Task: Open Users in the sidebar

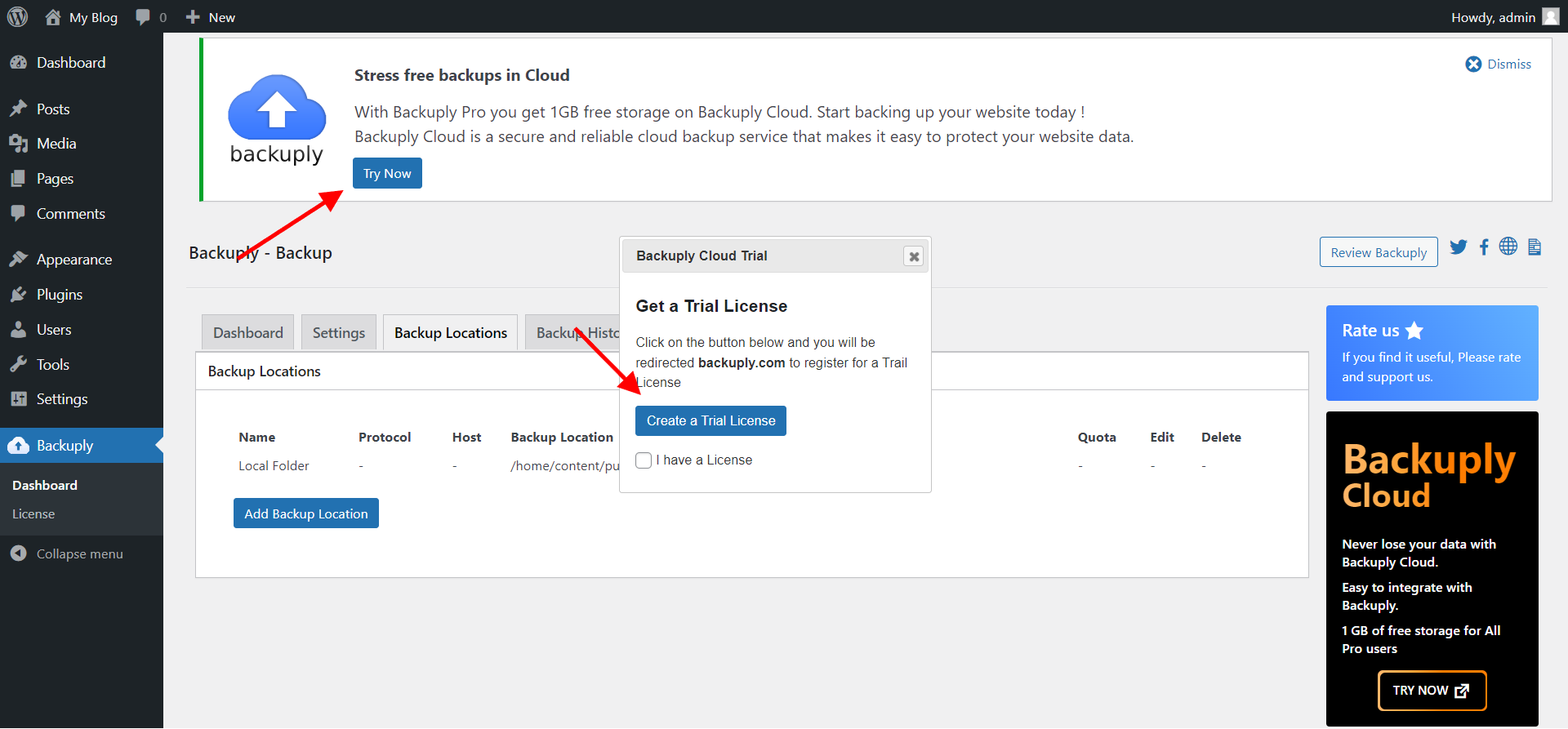Action: click(x=82, y=330)
